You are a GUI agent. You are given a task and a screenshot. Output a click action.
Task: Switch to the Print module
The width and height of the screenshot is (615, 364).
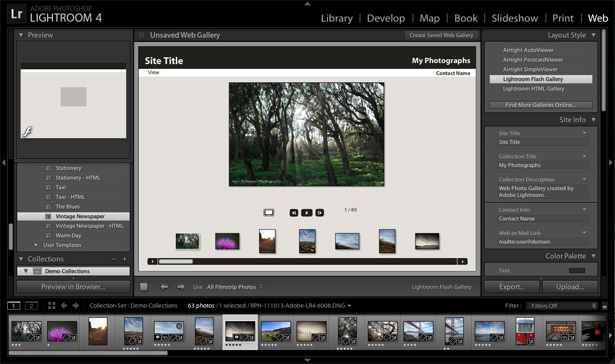tap(562, 18)
